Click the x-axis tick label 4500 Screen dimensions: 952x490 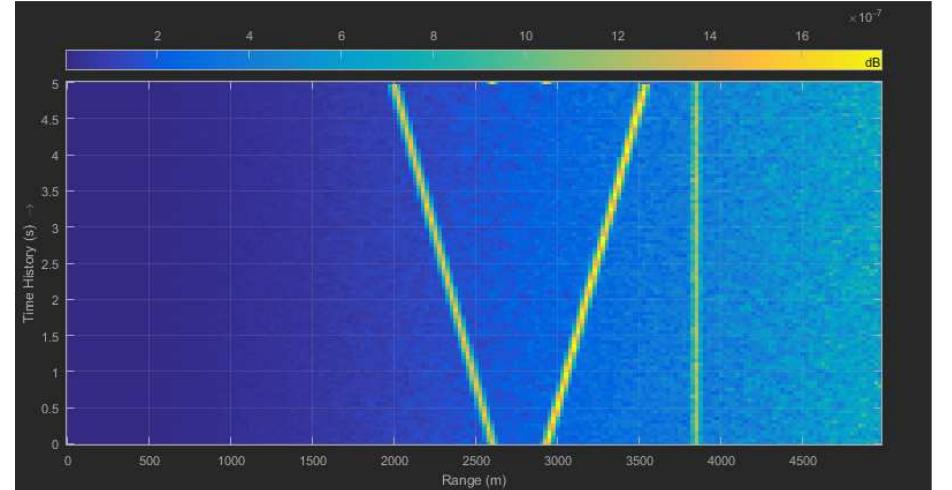[803, 461]
